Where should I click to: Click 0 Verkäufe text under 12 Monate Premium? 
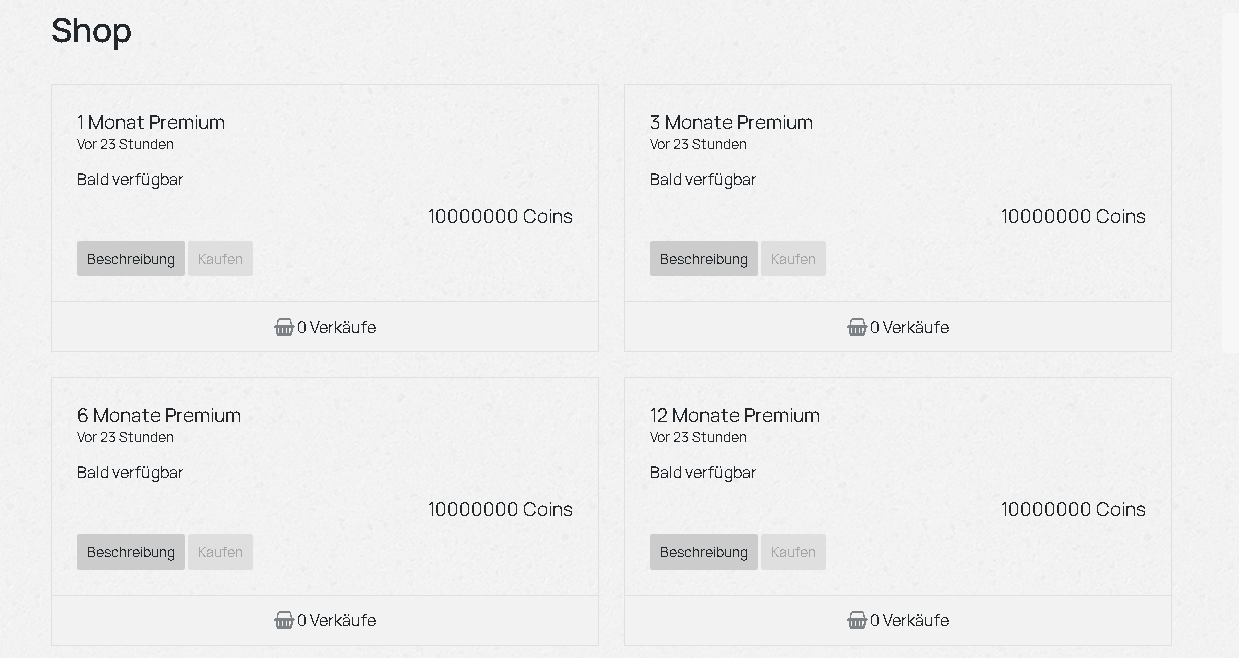(910, 620)
